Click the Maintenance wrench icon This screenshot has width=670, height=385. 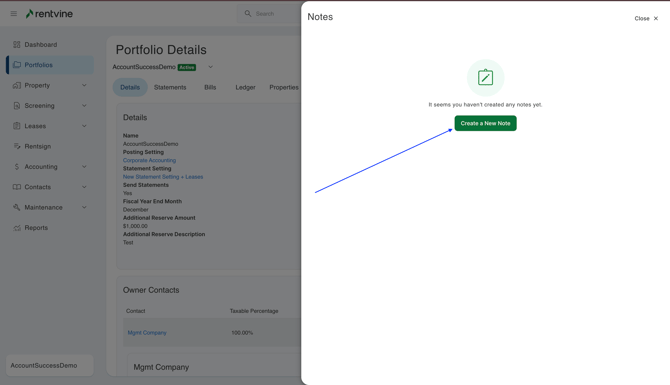[17, 207]
